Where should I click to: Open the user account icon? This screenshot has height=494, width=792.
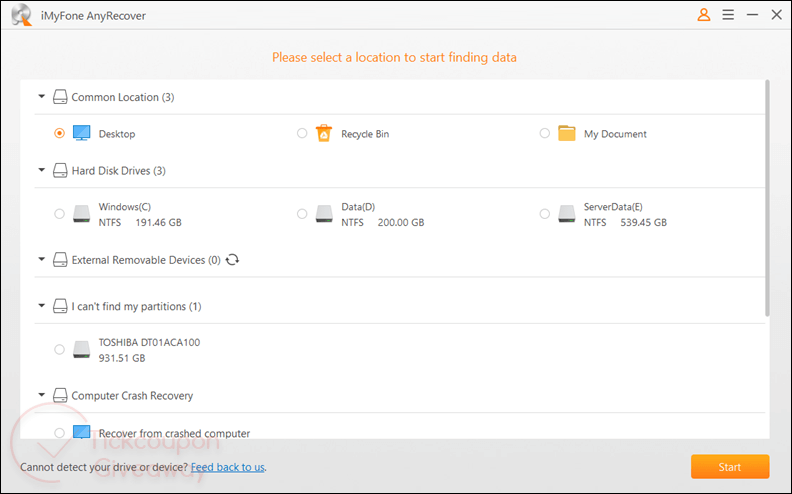pyautogui.click(x=704, y=15)
